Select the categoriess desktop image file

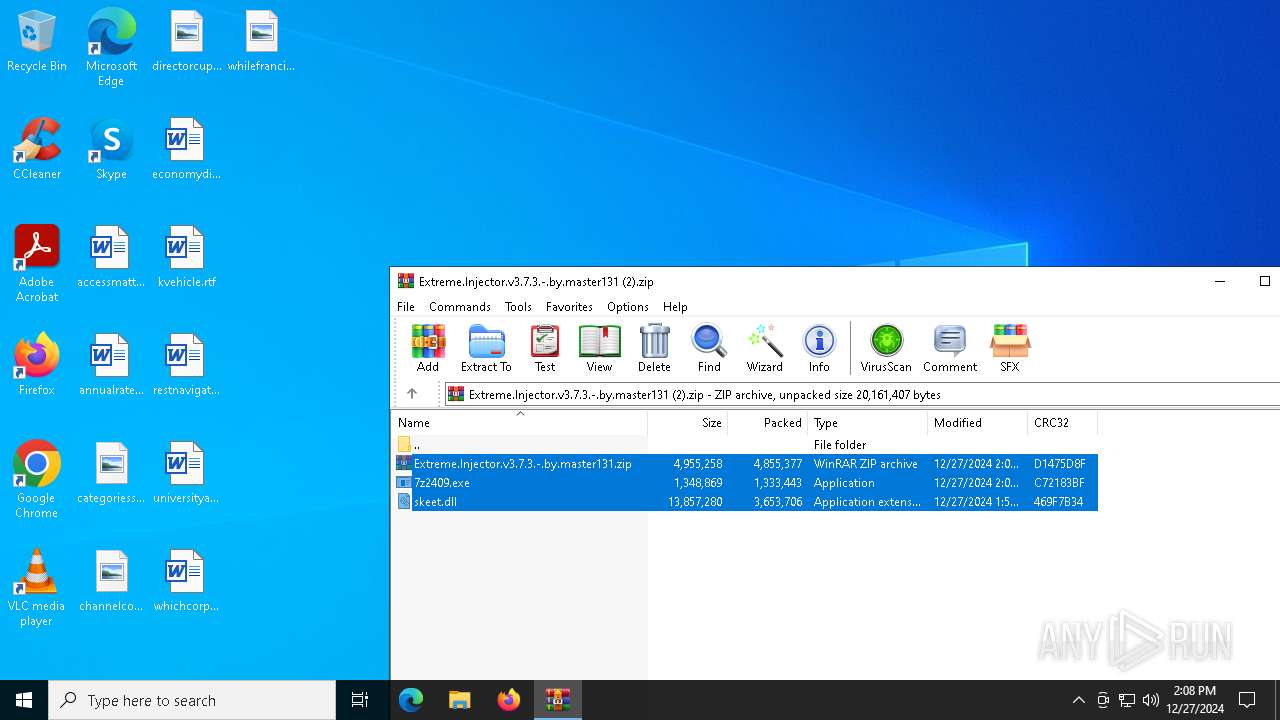tap(111, 473)
